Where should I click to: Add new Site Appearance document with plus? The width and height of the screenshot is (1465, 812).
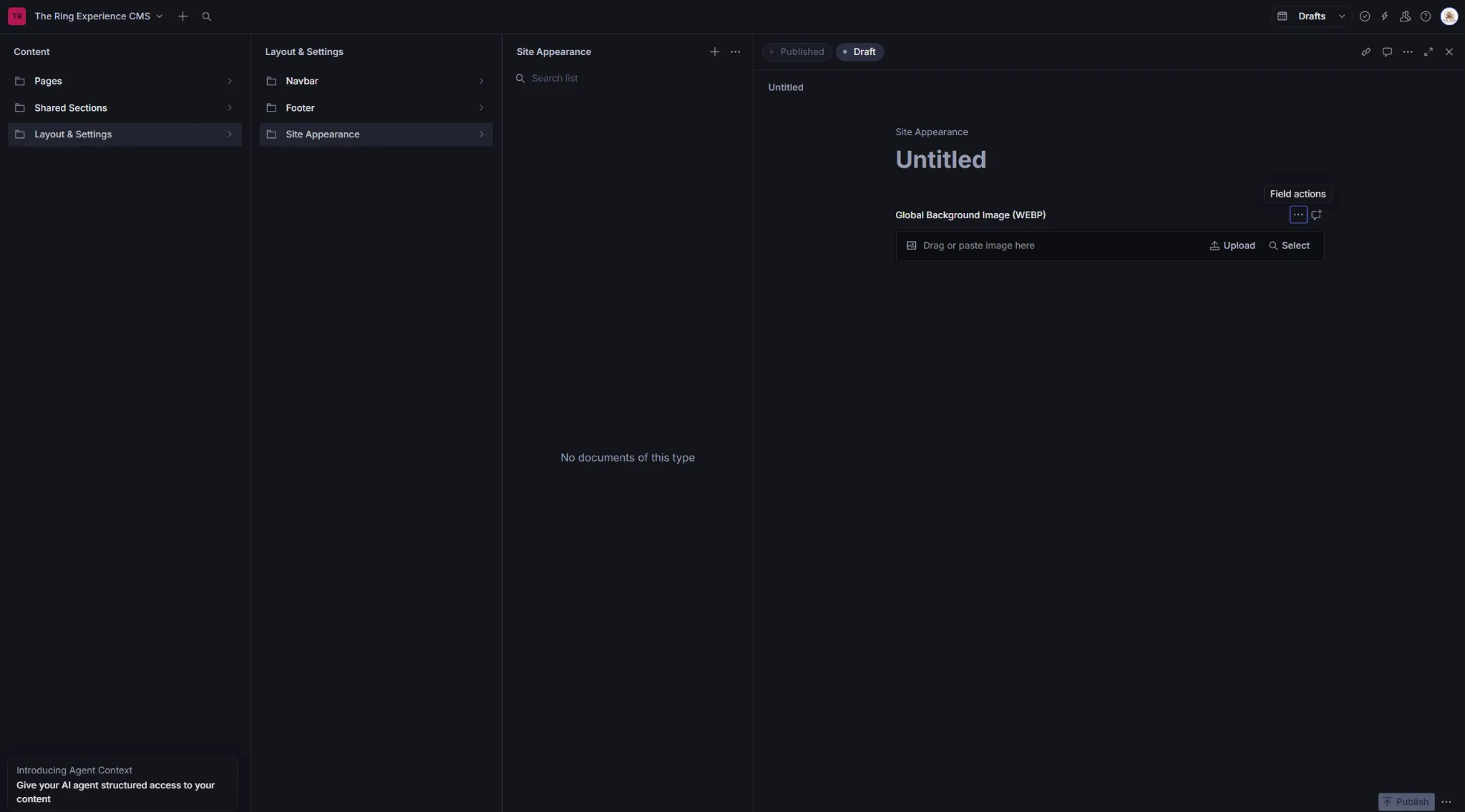click(714, 52)
